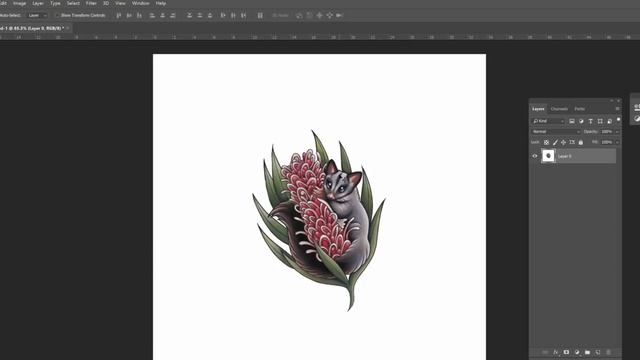This screenshot has height=360, width=640.
Task: Add a layer style fx icon
Action: (x=556, y=352)
